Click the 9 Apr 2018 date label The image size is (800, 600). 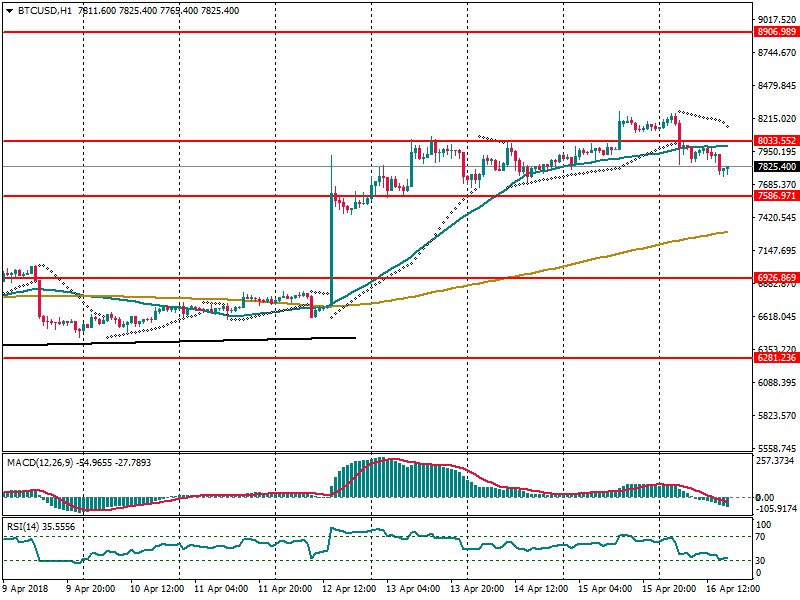[26, 589]
